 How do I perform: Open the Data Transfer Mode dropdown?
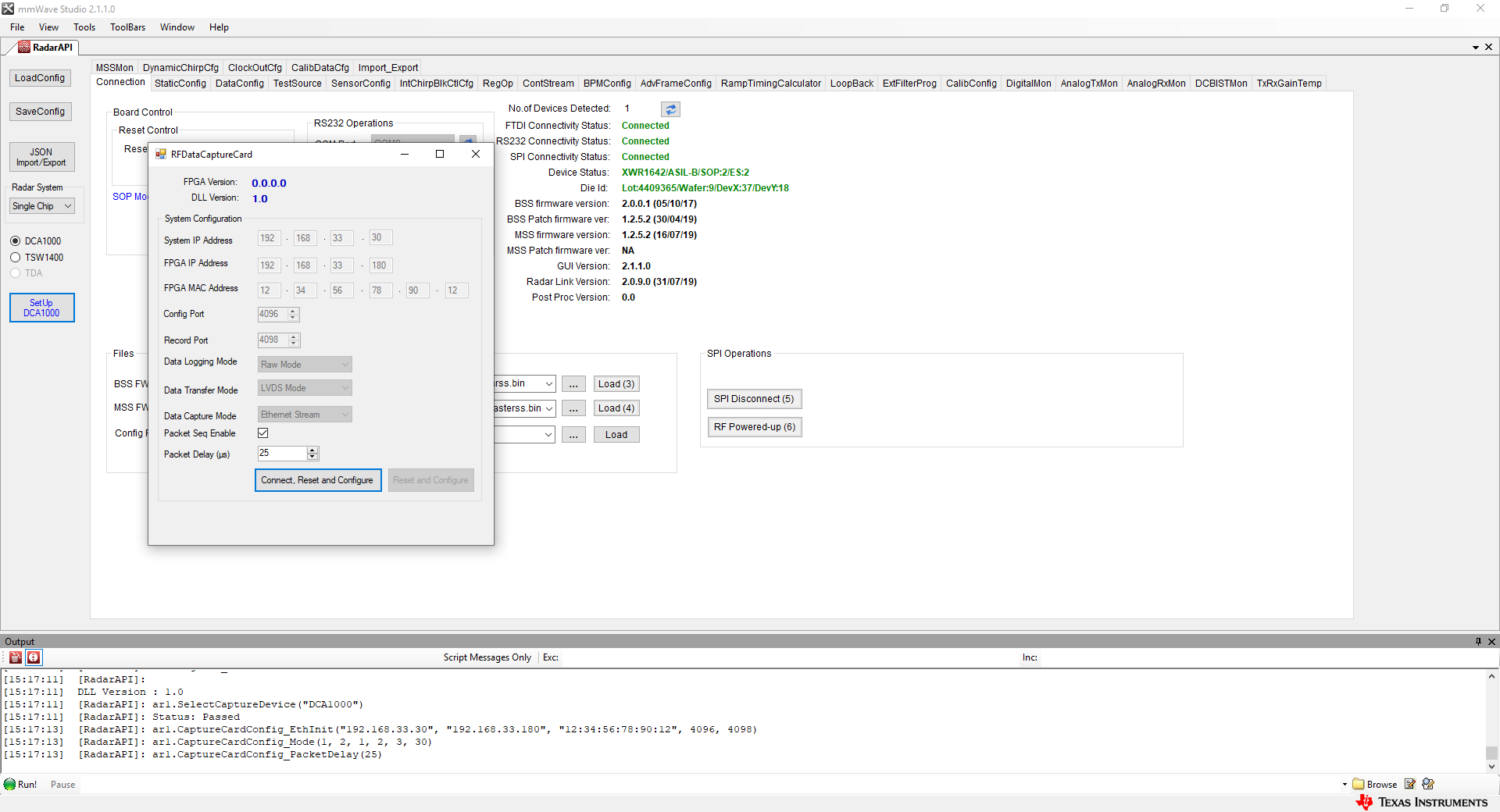[x=305, y=388]
